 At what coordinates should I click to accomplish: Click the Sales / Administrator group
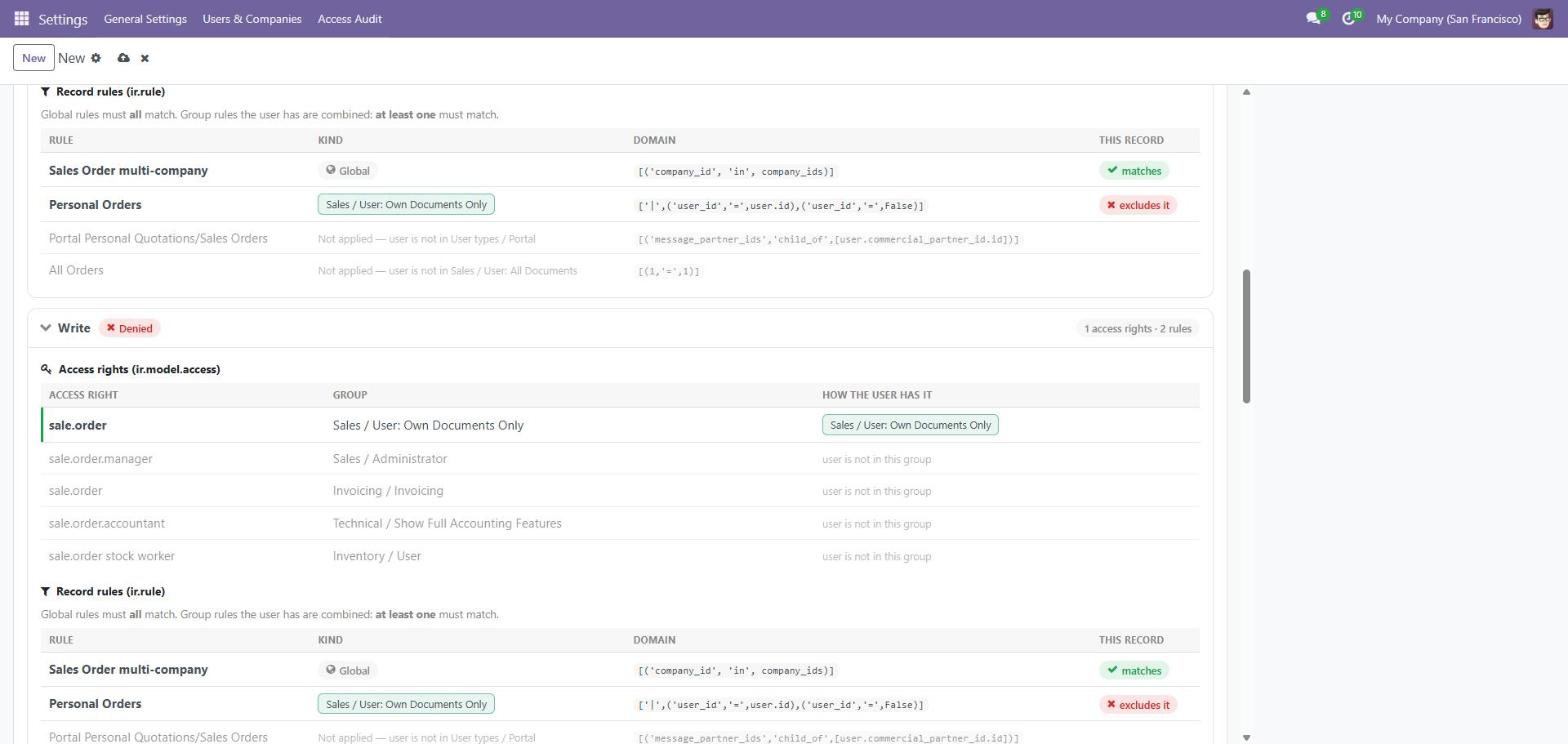(390, 459)
